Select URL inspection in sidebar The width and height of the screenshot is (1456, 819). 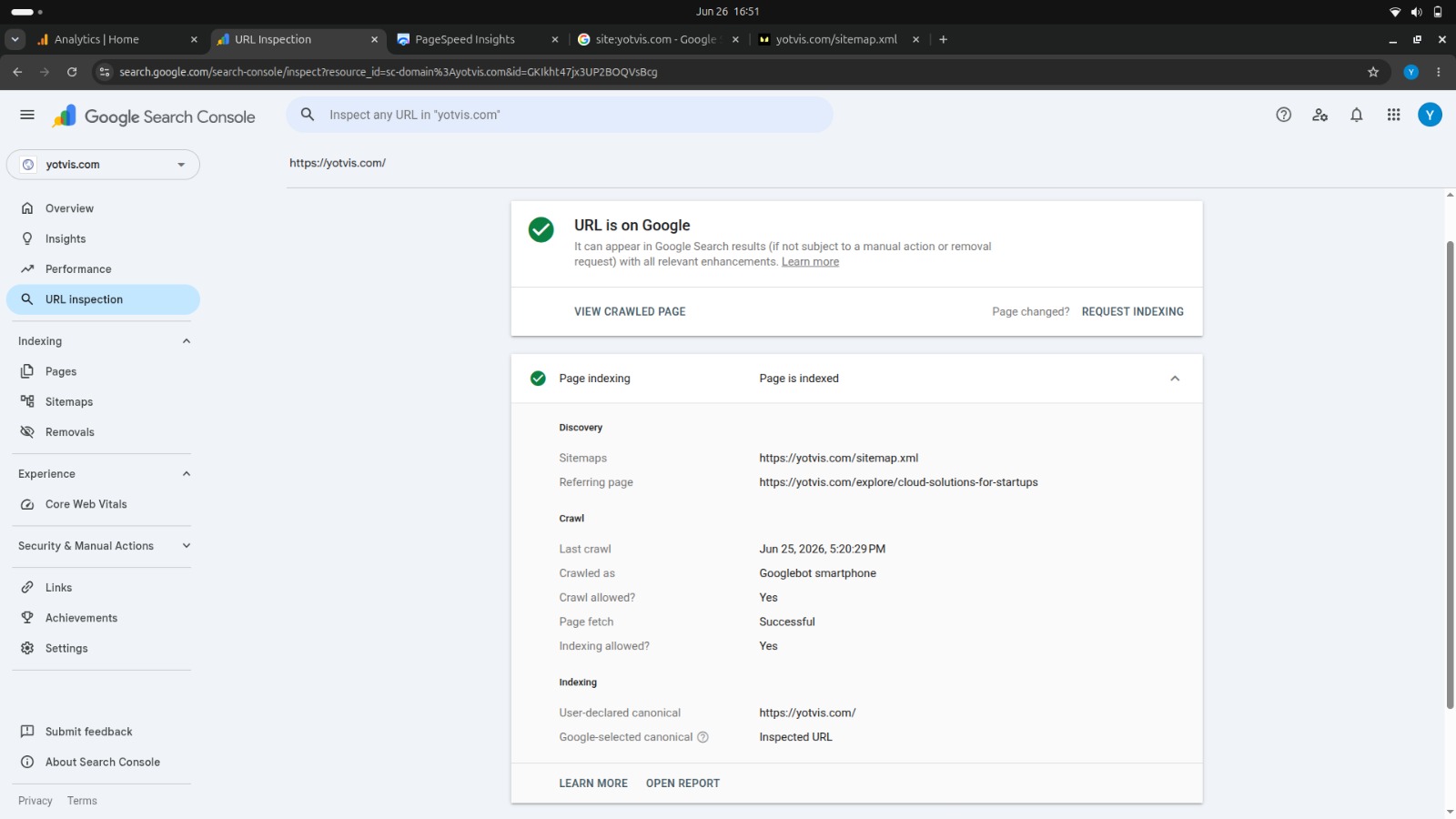[103, 299]
